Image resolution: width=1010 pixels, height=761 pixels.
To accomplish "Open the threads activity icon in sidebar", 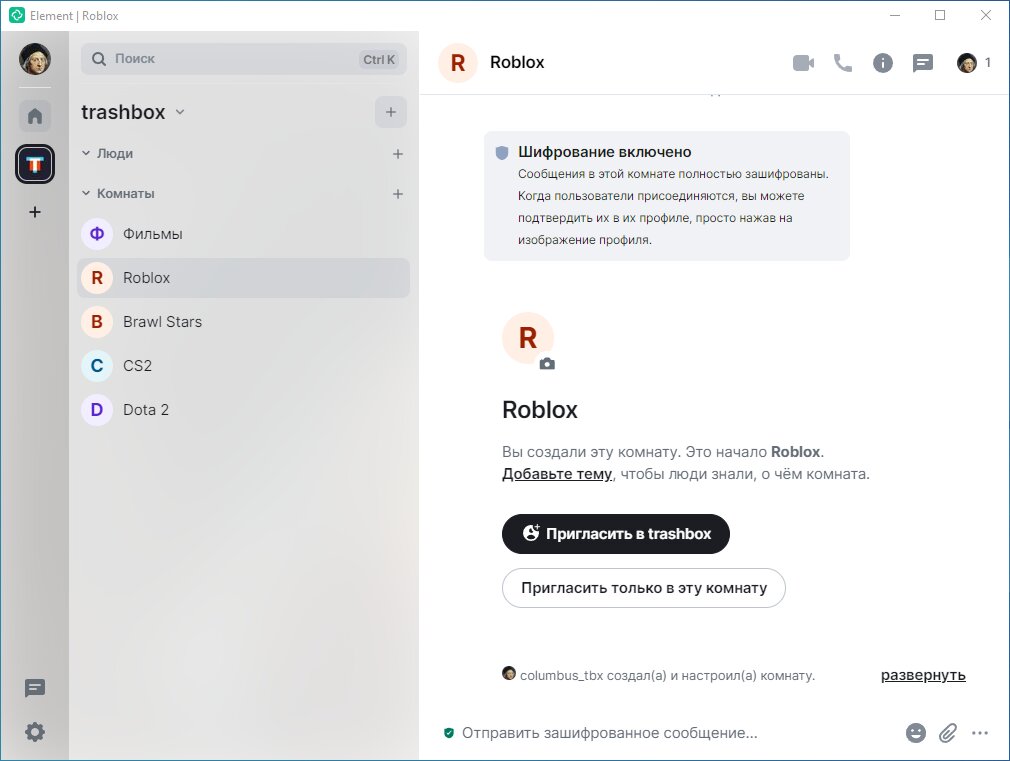I will coord(35,688).
